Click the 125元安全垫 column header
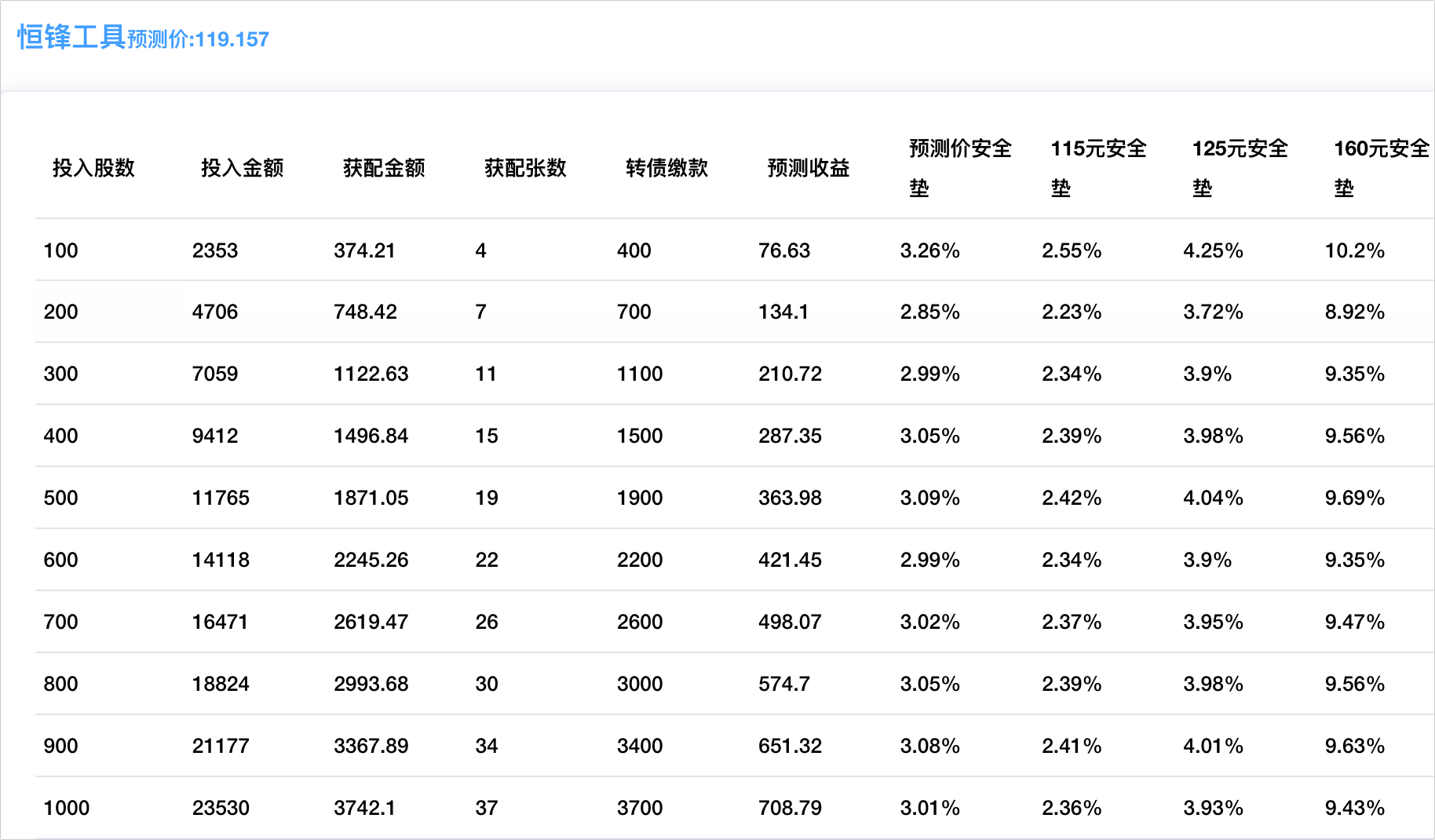 click(1240, 167)
